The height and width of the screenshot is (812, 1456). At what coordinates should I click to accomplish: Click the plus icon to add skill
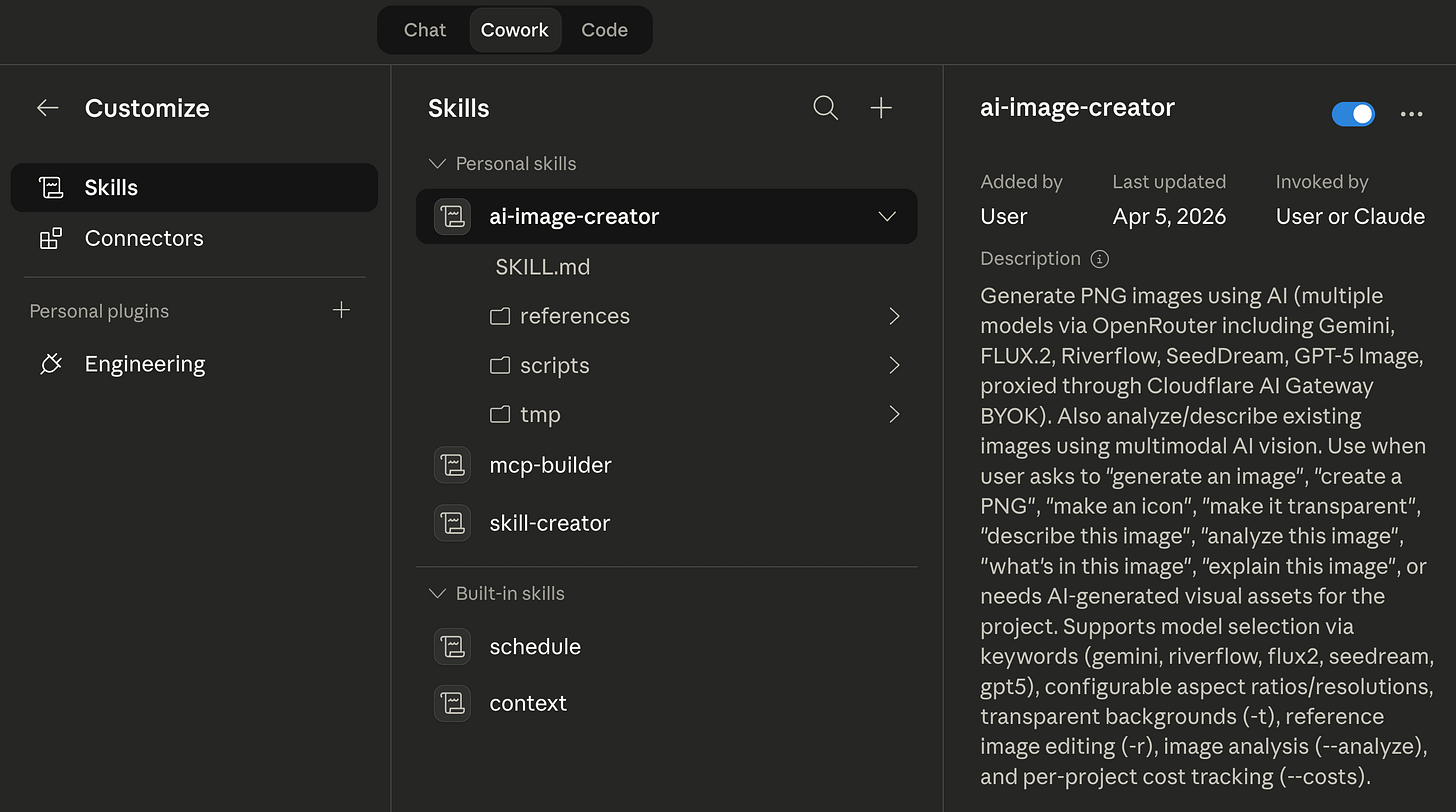pos(881,108)
